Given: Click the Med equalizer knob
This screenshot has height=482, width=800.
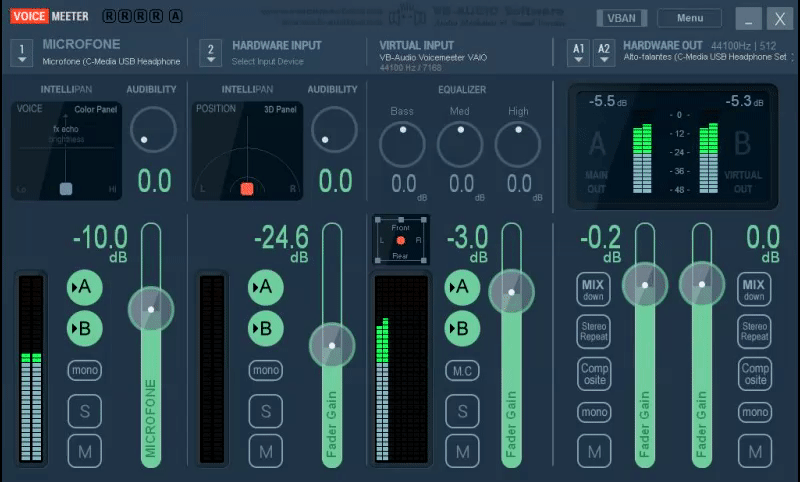Looking at the screenshot, I should pos(460,144).
